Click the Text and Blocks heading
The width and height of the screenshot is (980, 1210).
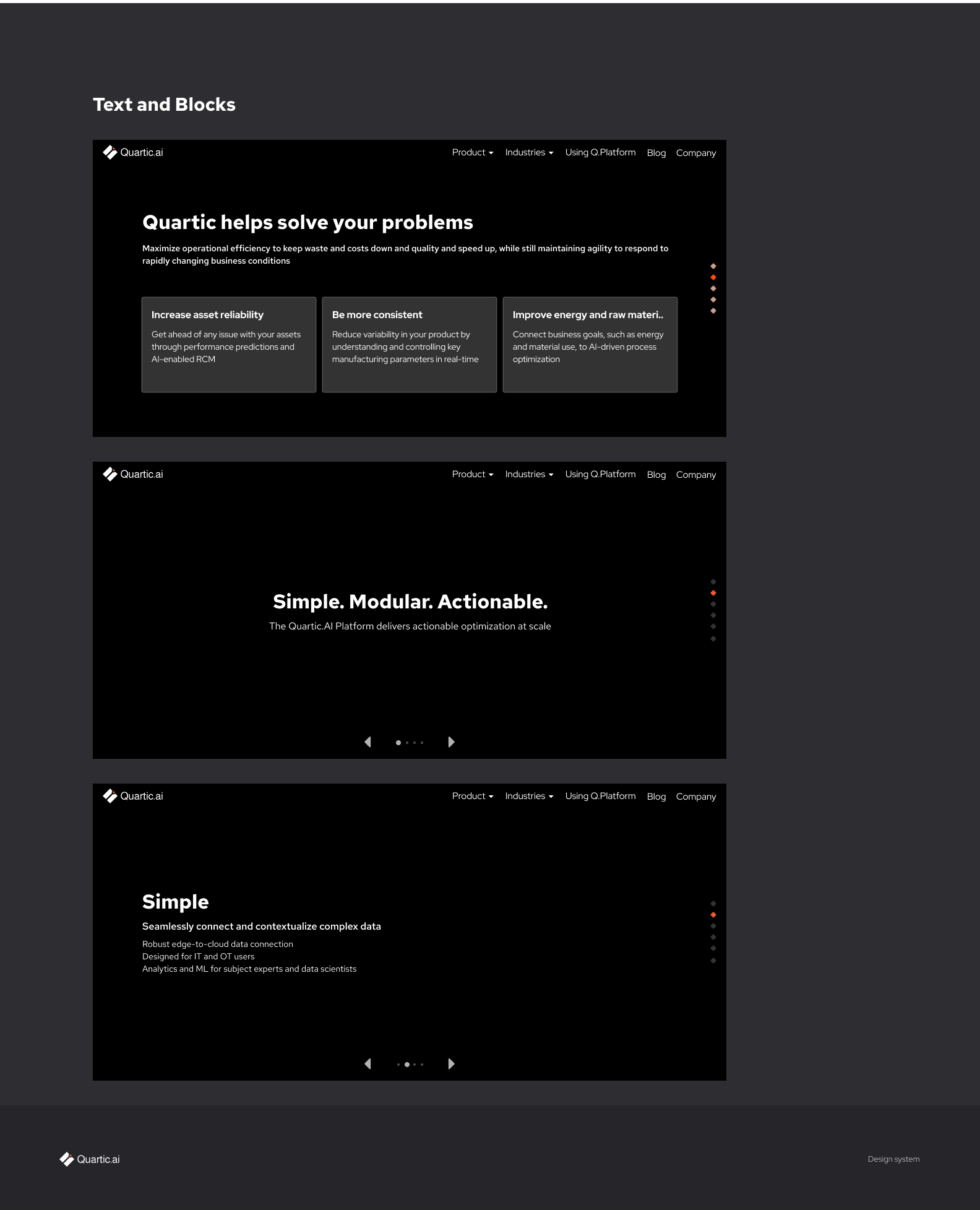(x=165, y=105)
